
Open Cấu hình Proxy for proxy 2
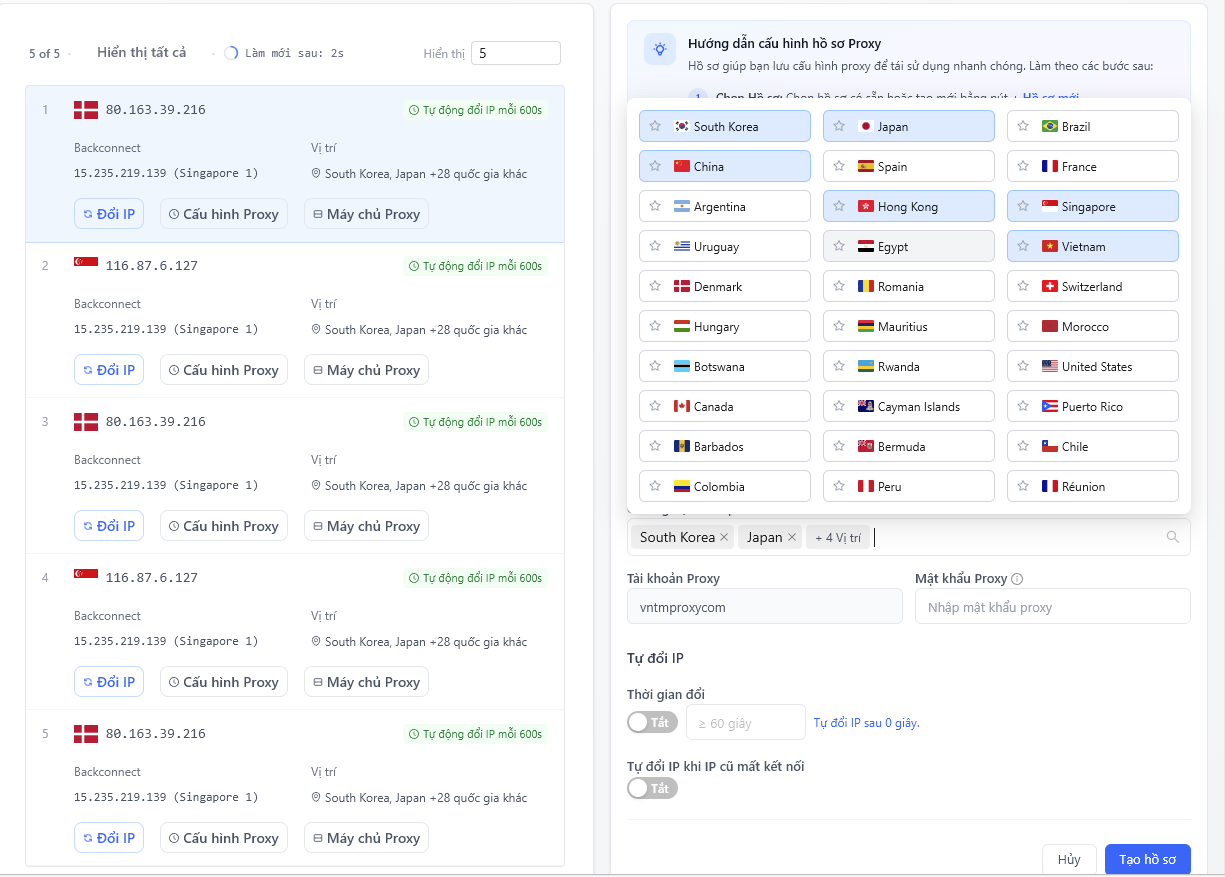tap(224, 370)
